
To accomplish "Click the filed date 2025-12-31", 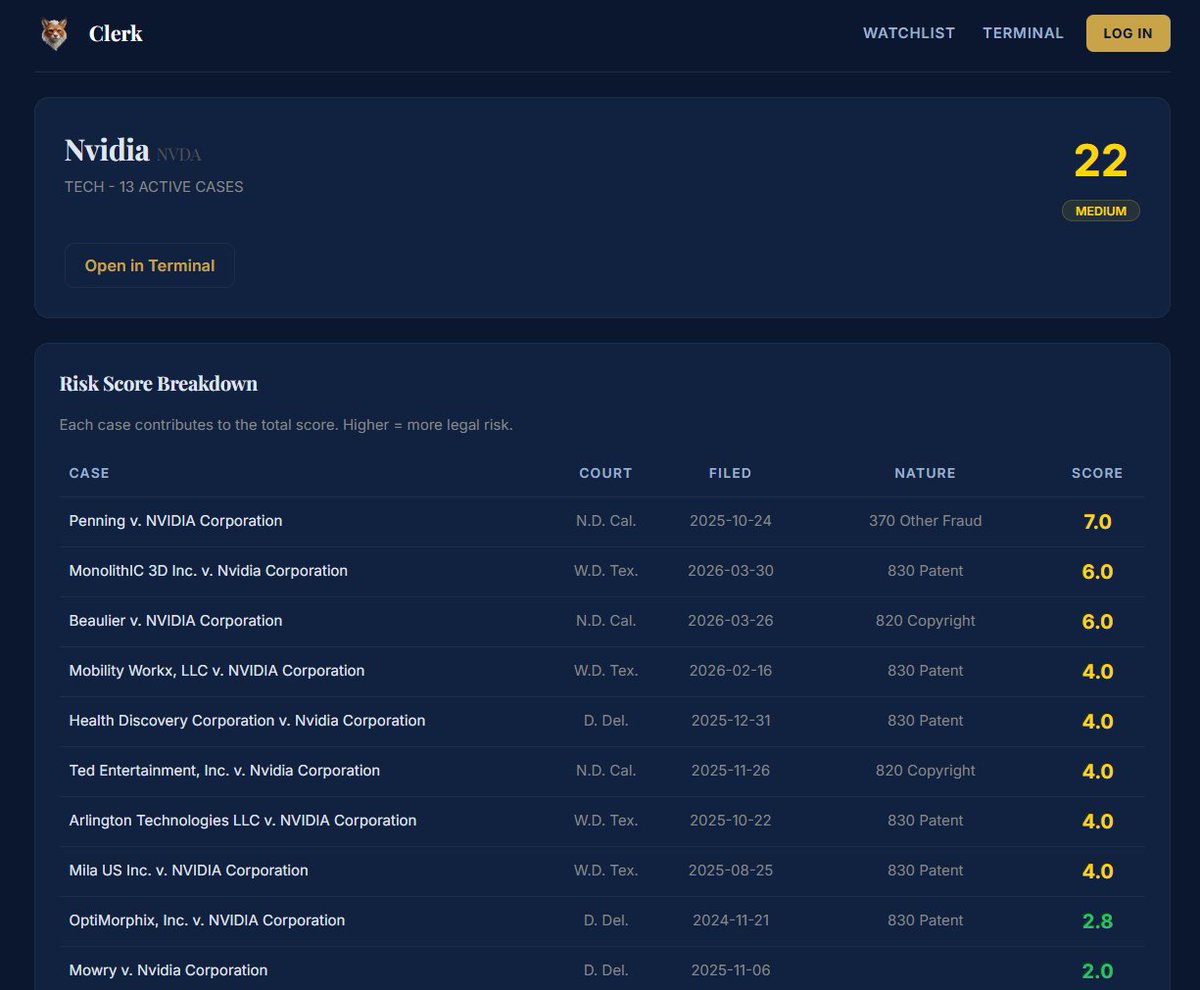I will click(x=730, y=721).
